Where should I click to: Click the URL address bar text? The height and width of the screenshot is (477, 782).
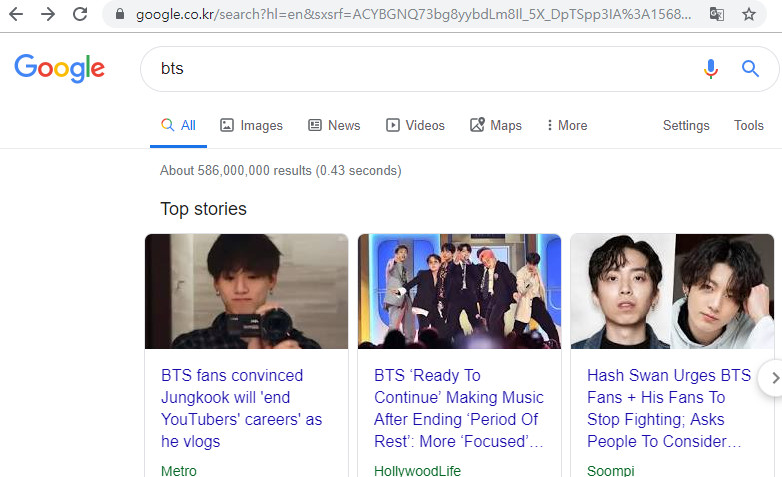coord(413,14)
